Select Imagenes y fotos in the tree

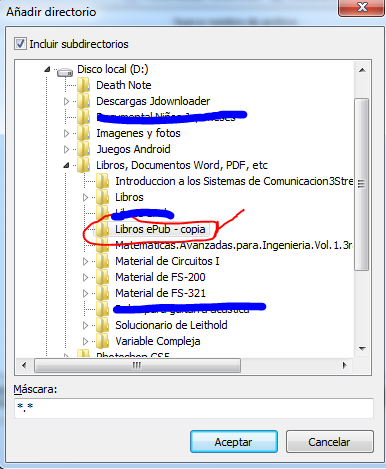pos(138,133)
